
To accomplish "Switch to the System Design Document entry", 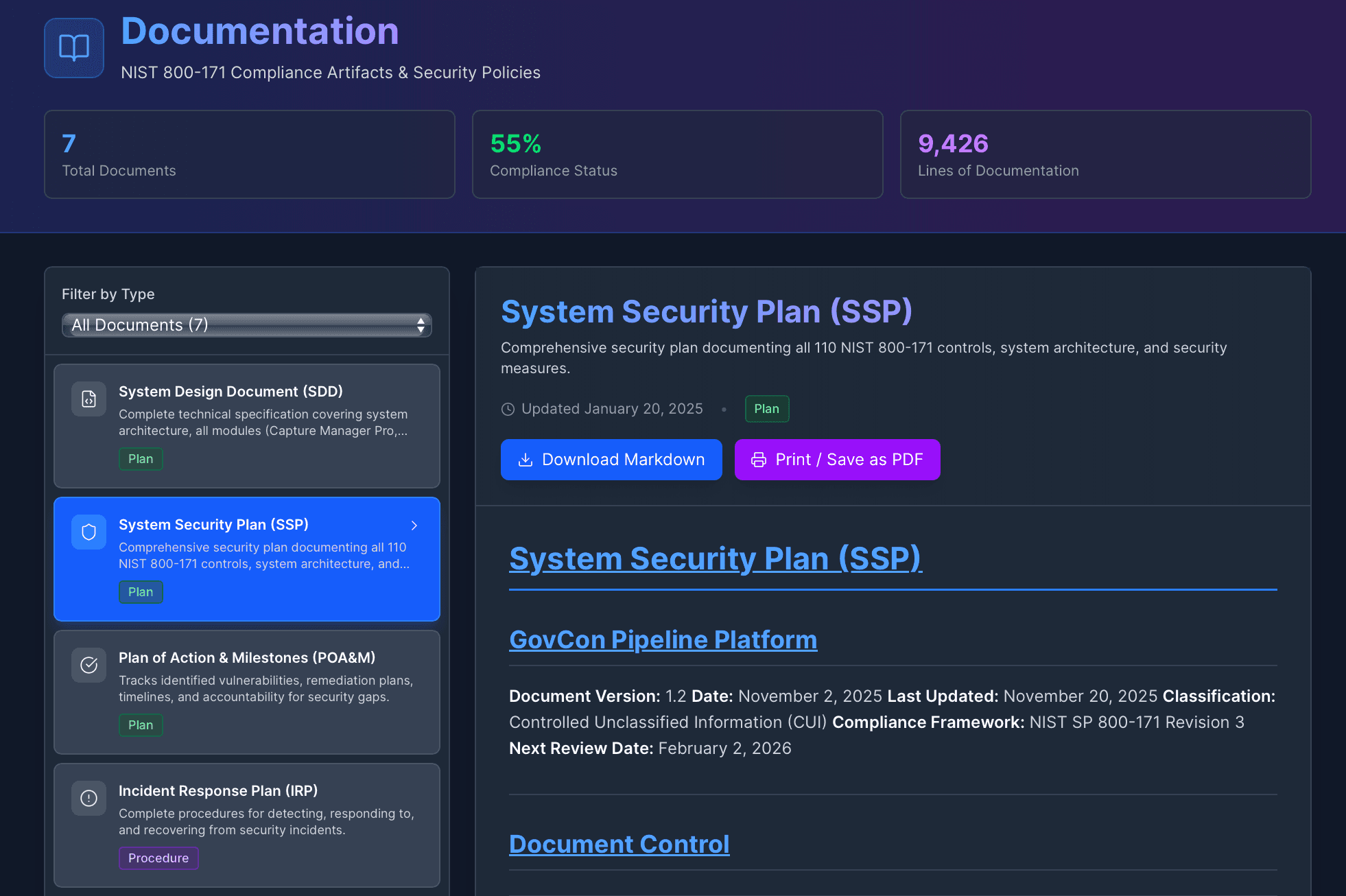I will pyautogui.click(x=247, y=425).
